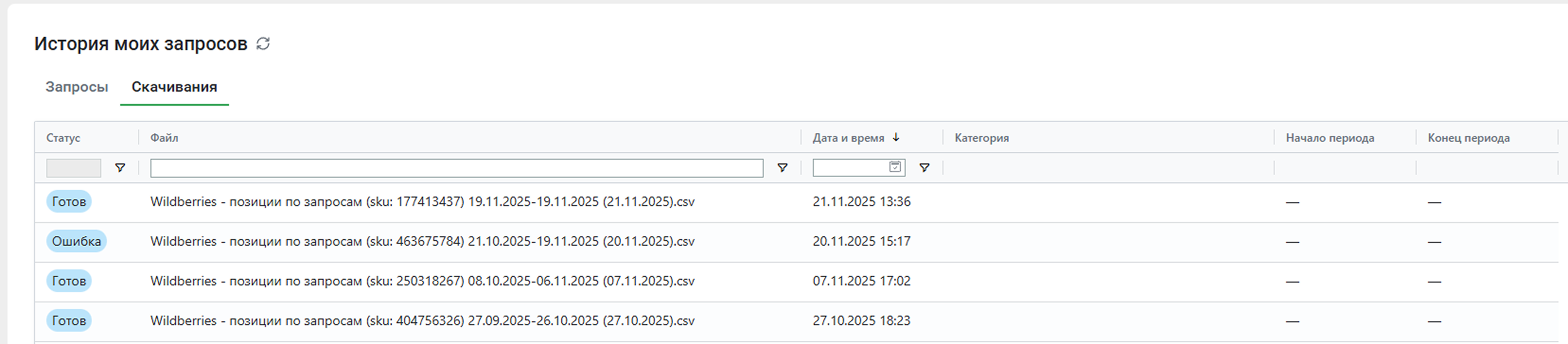The height and width of the screenshot is (344, 1568).
Task: Switch to the Запросы tab
Action: coord(77,87)
